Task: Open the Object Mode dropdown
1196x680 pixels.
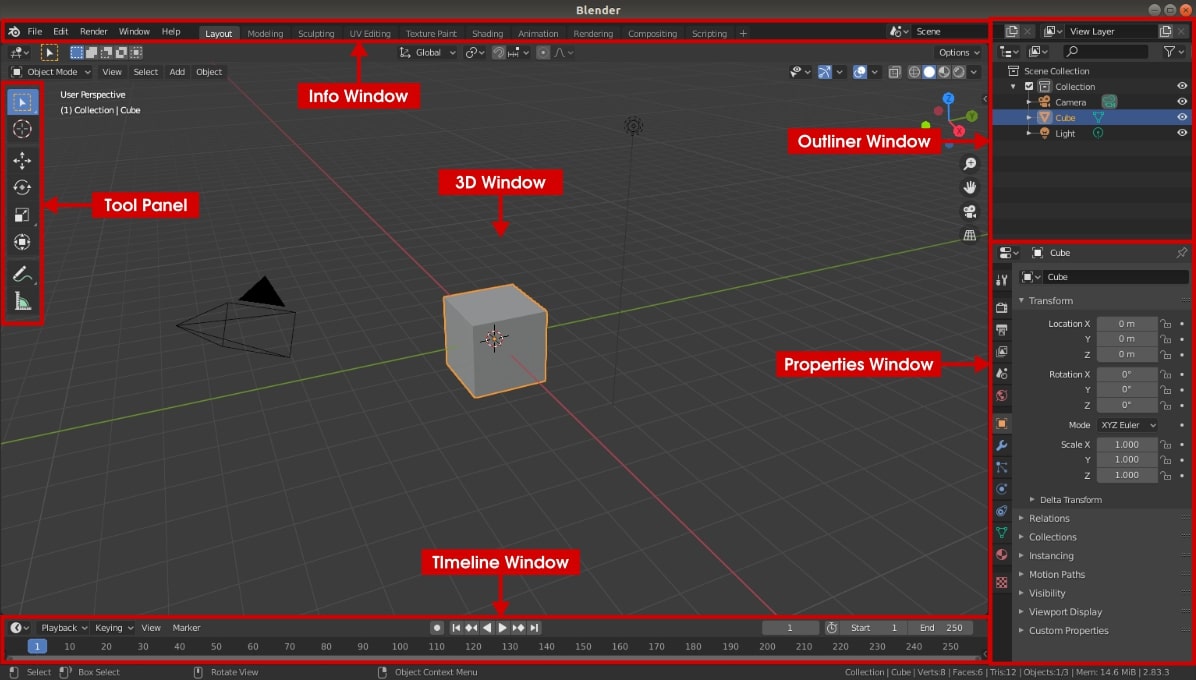Action: pos(50,72)
